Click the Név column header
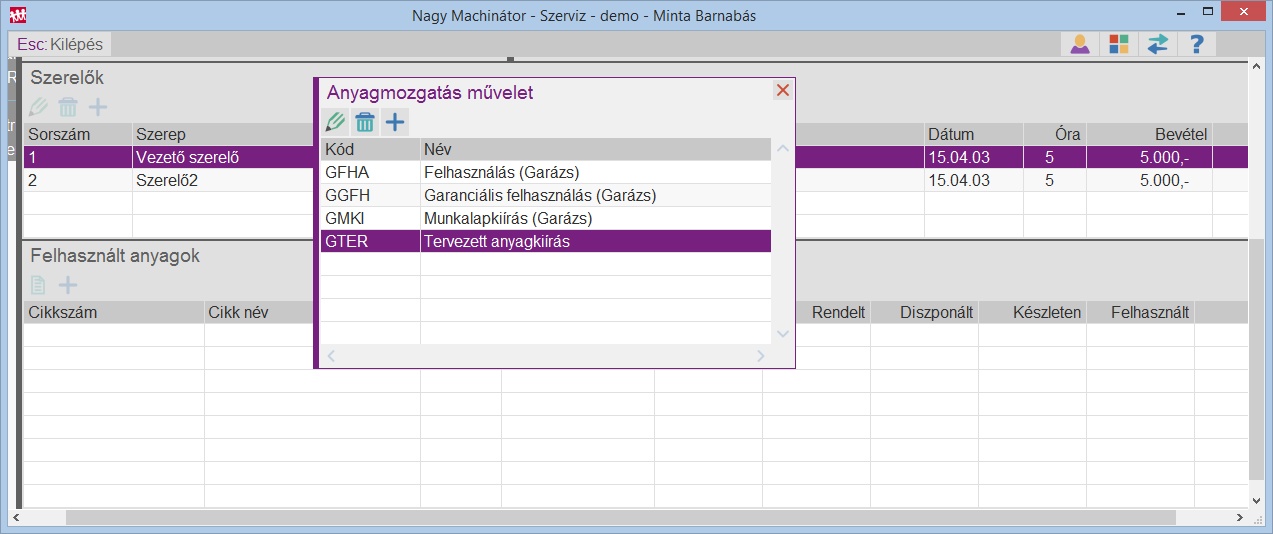Image resolution: width=1273 pixels, height=534 pixels. 596,149
